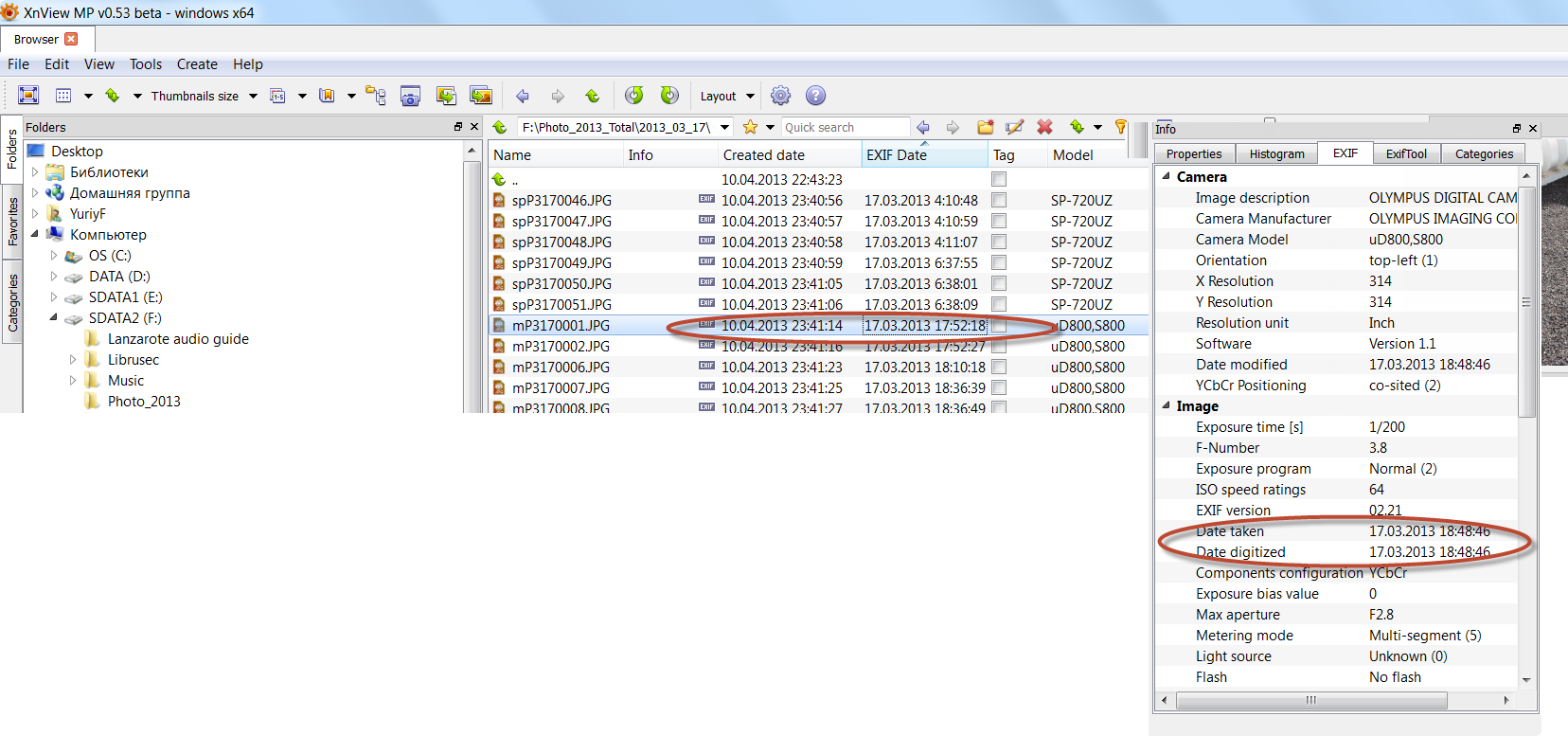Click the favorites star icon next to path
The image size is (1568, 736).
point(750,127)
